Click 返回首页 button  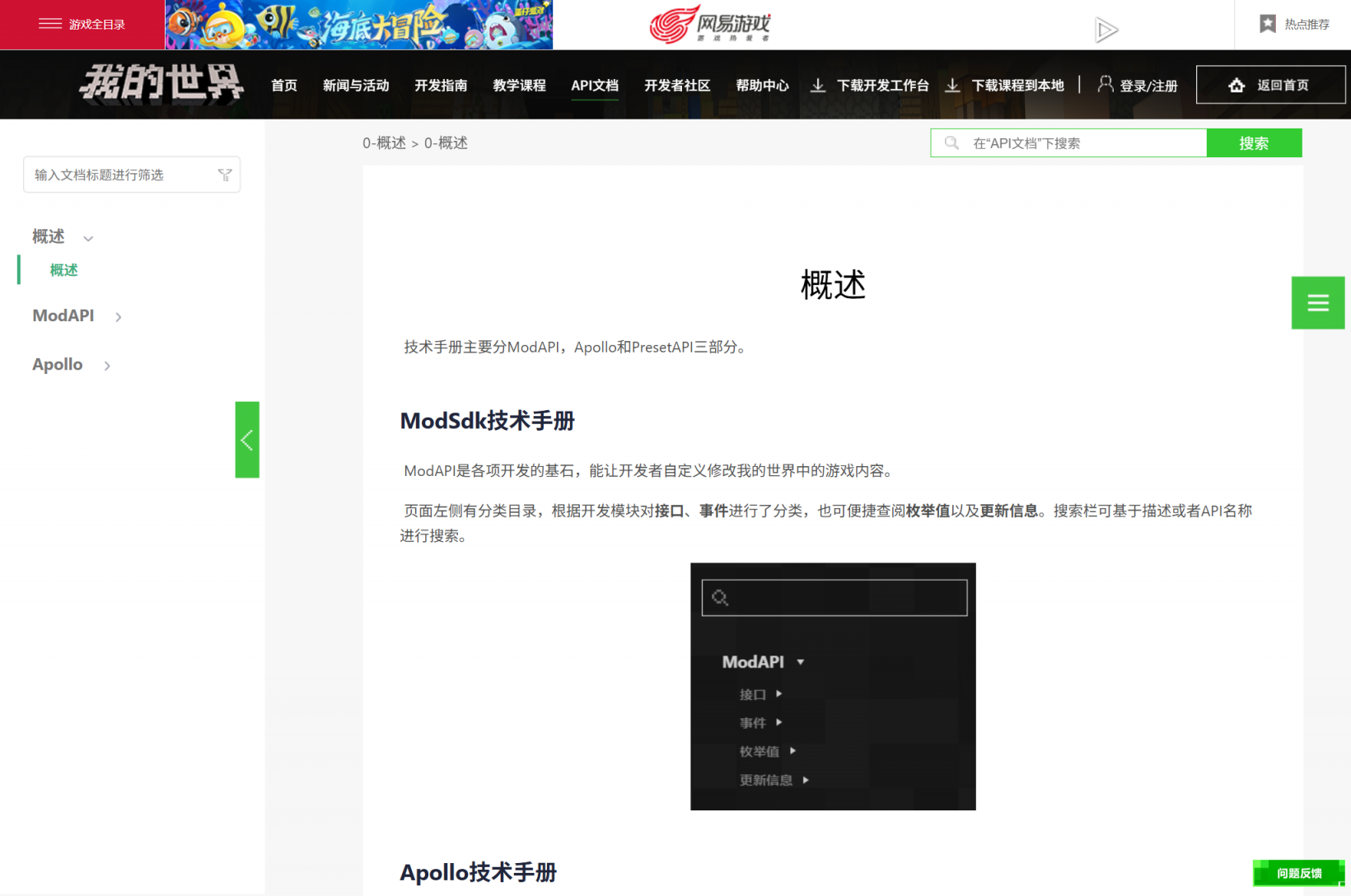point(1270,84)
